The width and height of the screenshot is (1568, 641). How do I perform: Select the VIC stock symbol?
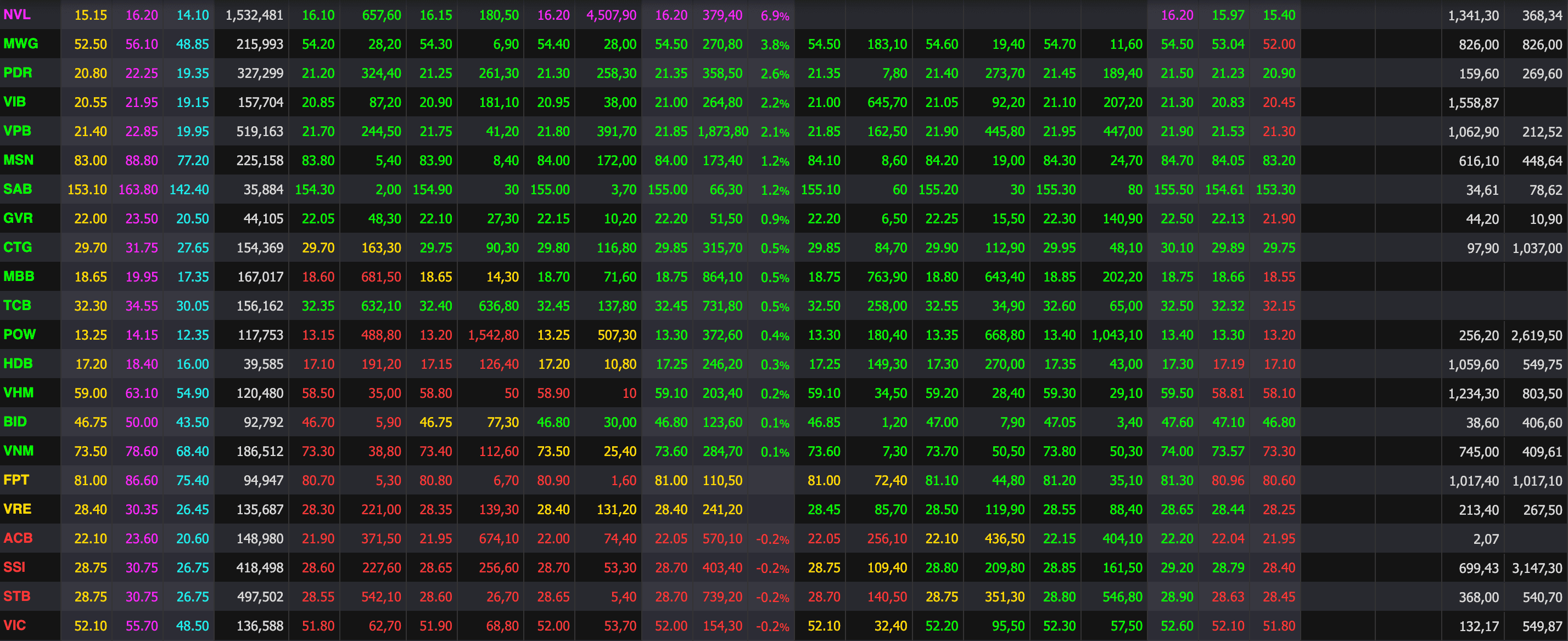(x=15, y=625)
